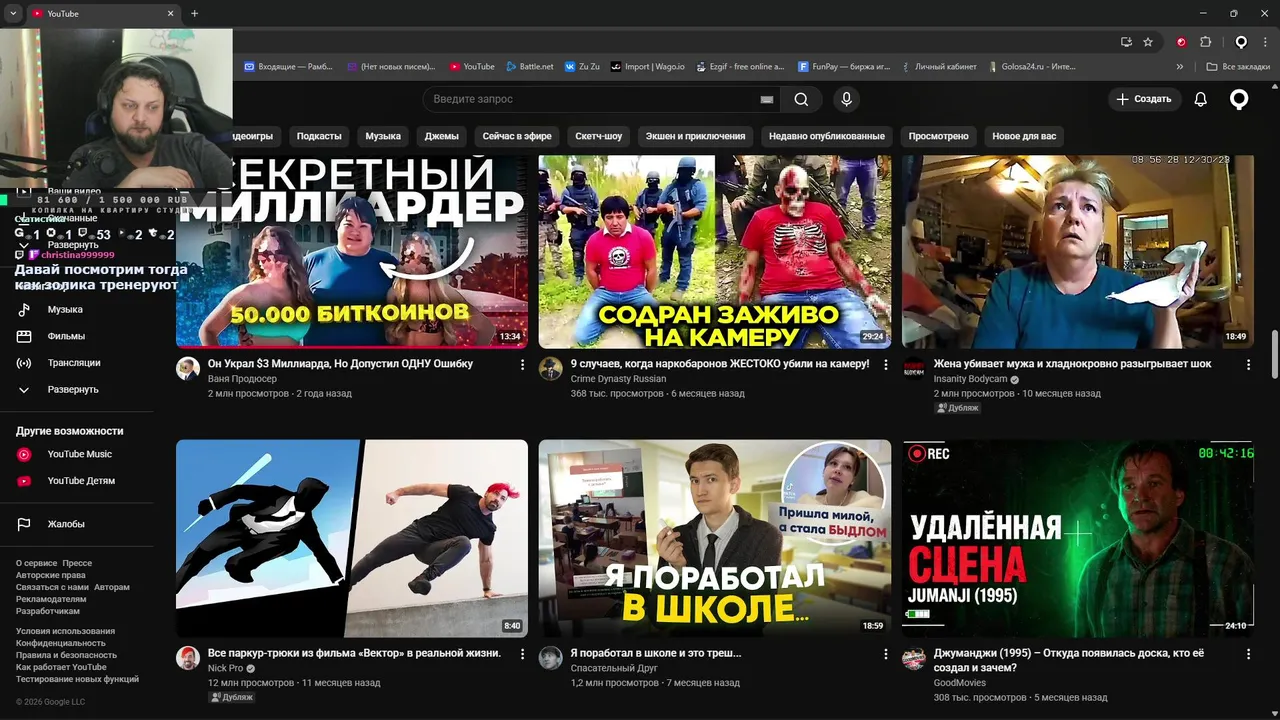
Task: Open О сервисе footer link
Action: (x=36, y=564)
